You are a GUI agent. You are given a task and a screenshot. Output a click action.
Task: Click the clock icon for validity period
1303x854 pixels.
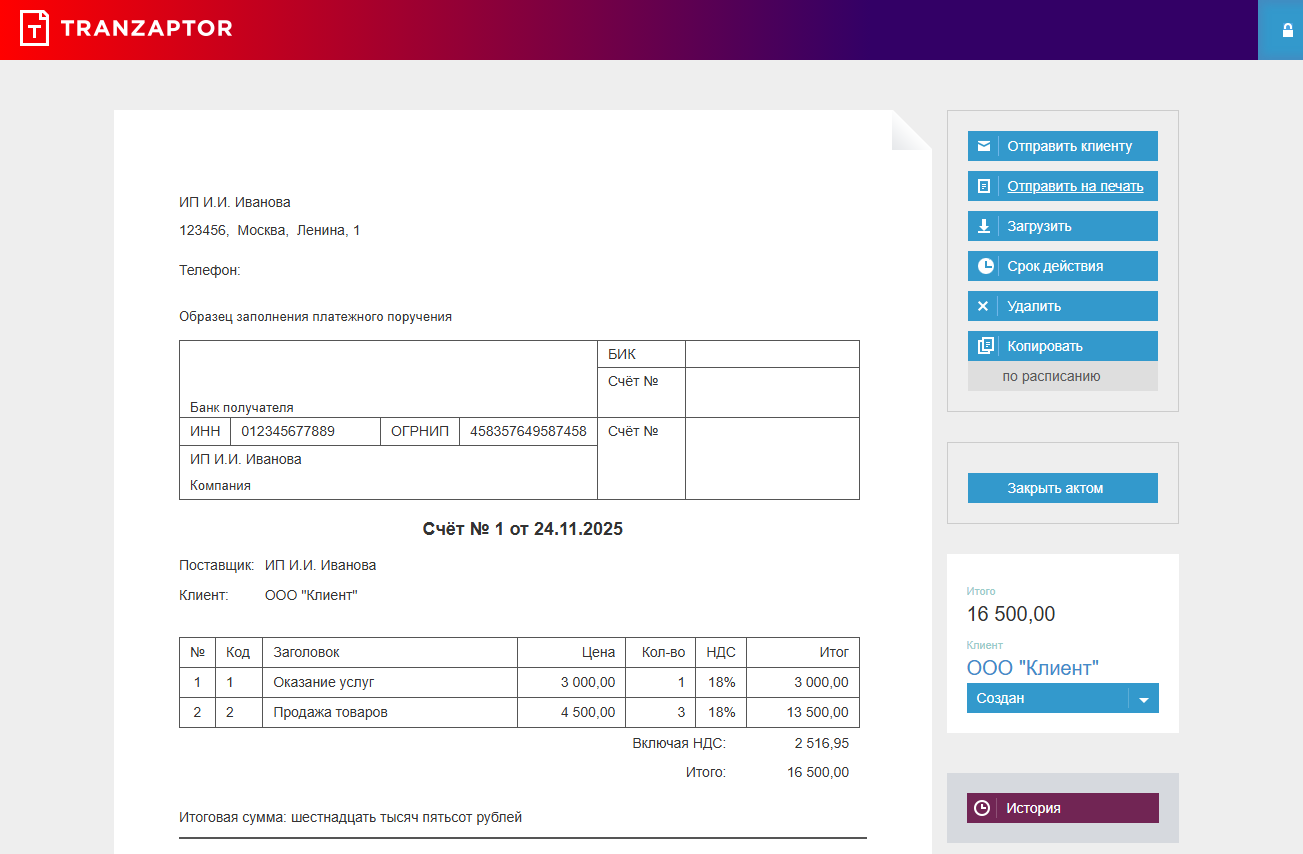[985, 266]
